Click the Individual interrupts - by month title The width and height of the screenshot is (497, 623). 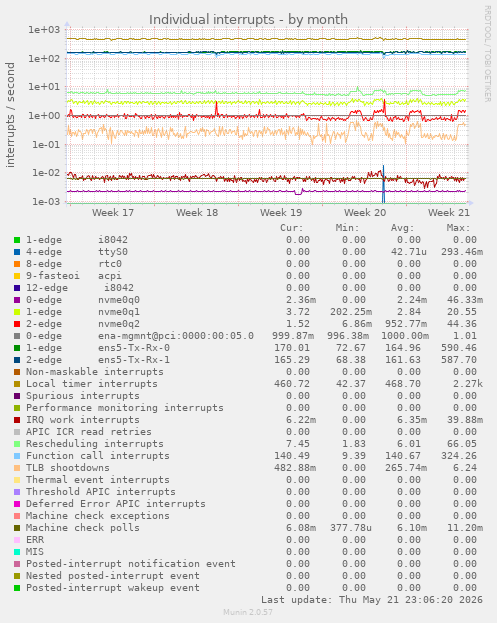point(248,19)
